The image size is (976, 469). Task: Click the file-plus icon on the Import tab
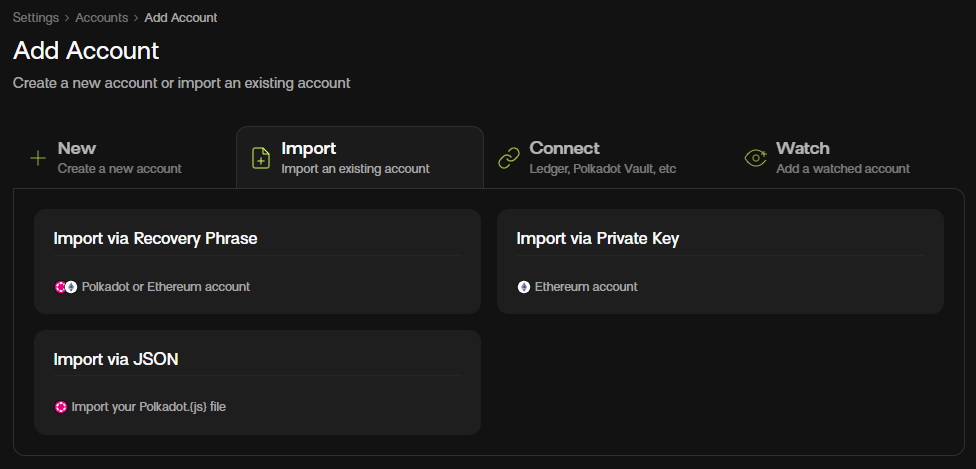[261, 158]
